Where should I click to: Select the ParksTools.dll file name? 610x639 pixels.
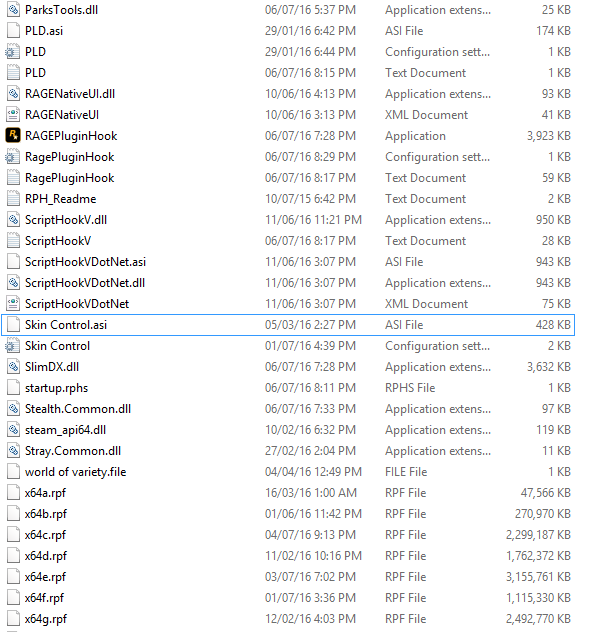click(x=62, y=10)
